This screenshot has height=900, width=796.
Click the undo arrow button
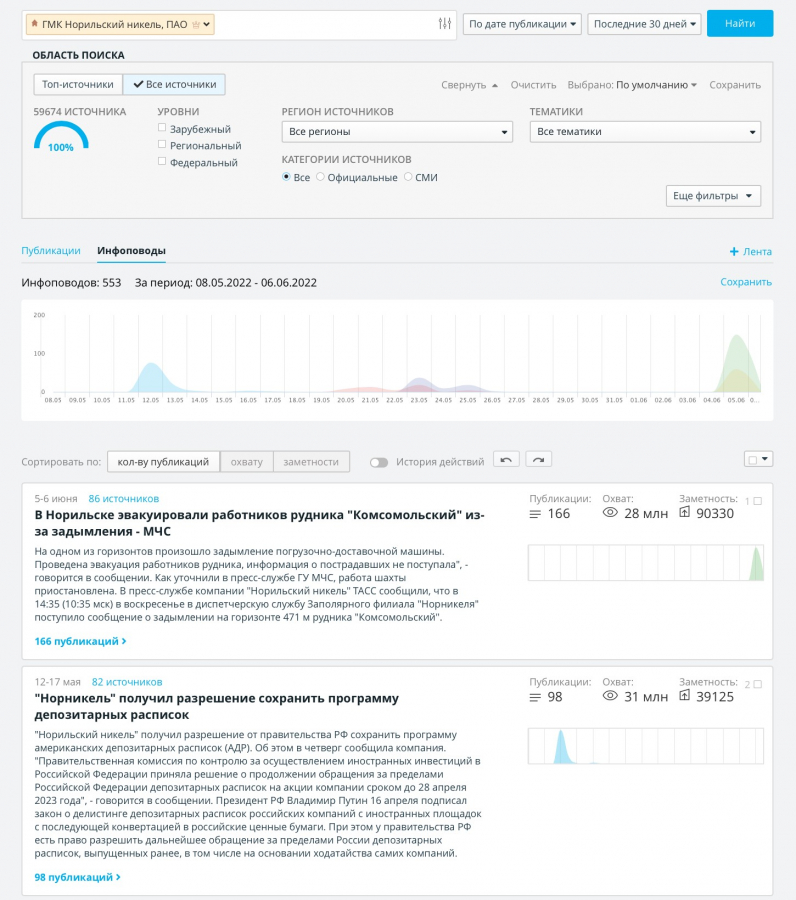[506, 460]
